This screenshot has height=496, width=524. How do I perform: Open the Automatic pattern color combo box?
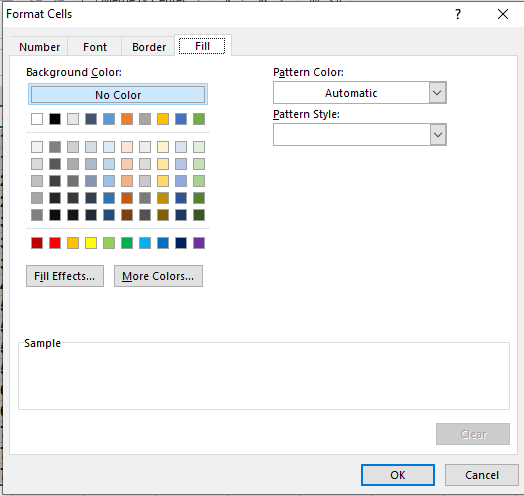[360, 93]
